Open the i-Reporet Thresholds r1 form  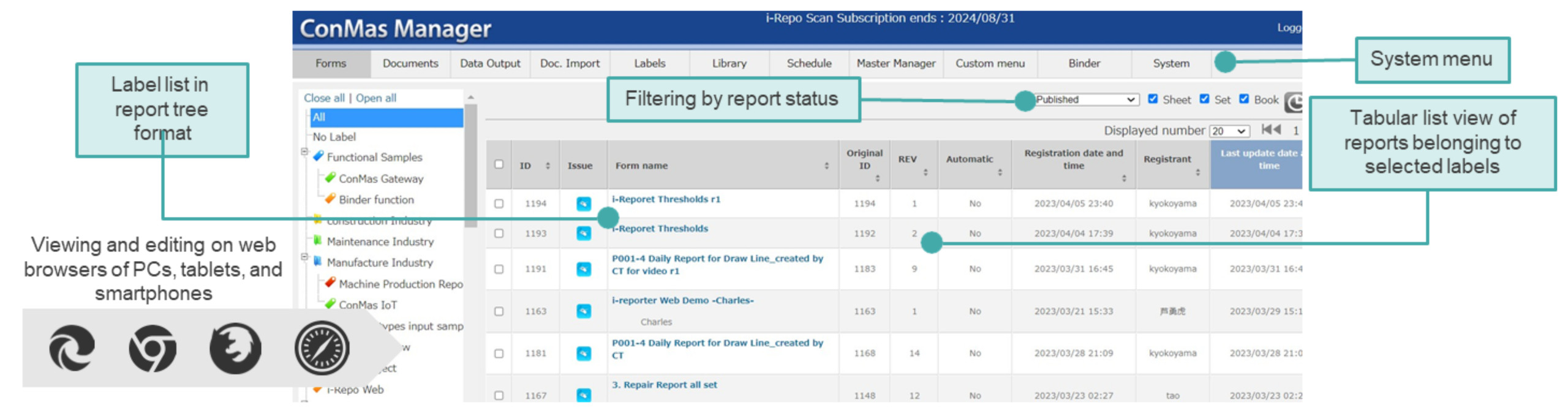tap(665, 199)
